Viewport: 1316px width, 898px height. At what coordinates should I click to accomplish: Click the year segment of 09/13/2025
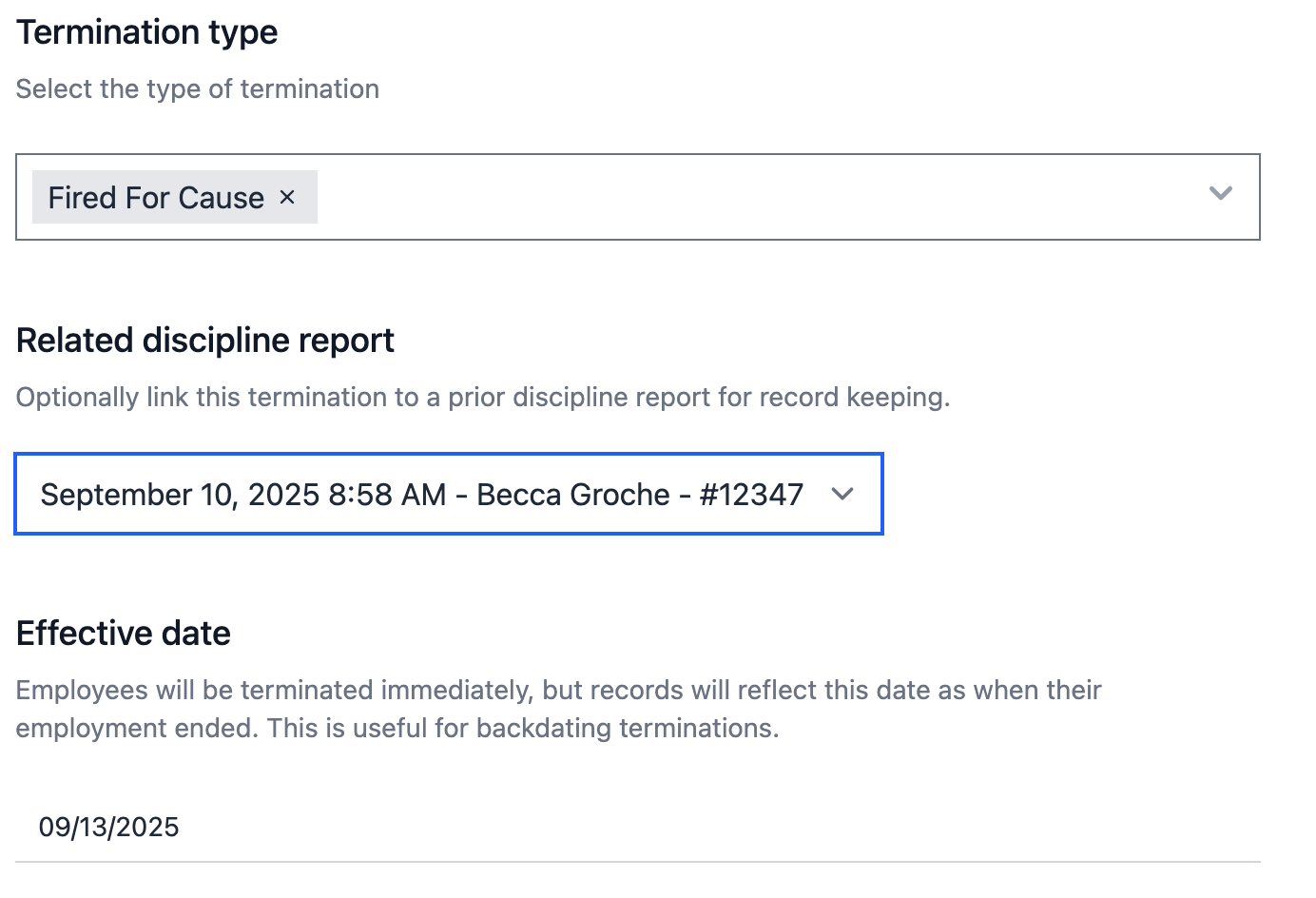pyautogui.click(x=147, y=828)
